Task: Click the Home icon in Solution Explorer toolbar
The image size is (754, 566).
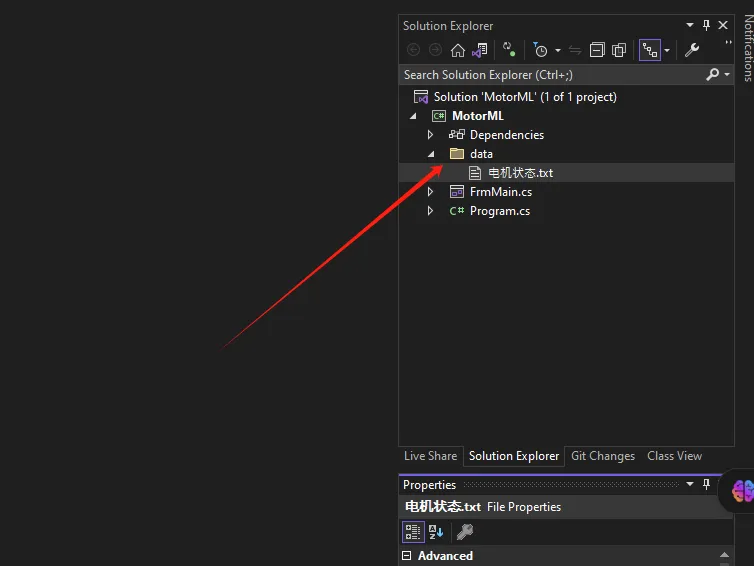Action: point(457,50)
